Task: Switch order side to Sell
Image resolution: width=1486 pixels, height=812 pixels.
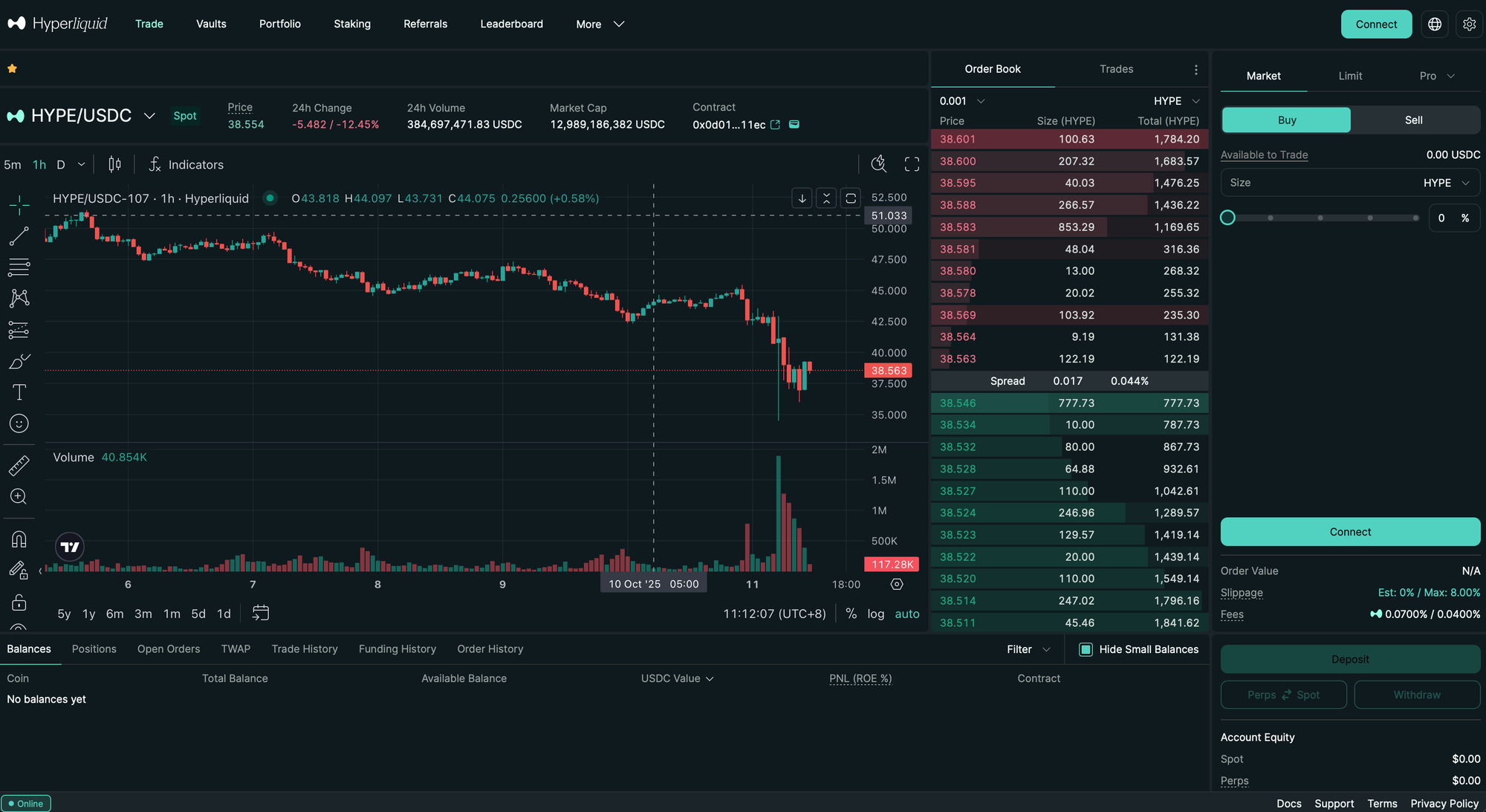Action: (x=1414, y=120)
